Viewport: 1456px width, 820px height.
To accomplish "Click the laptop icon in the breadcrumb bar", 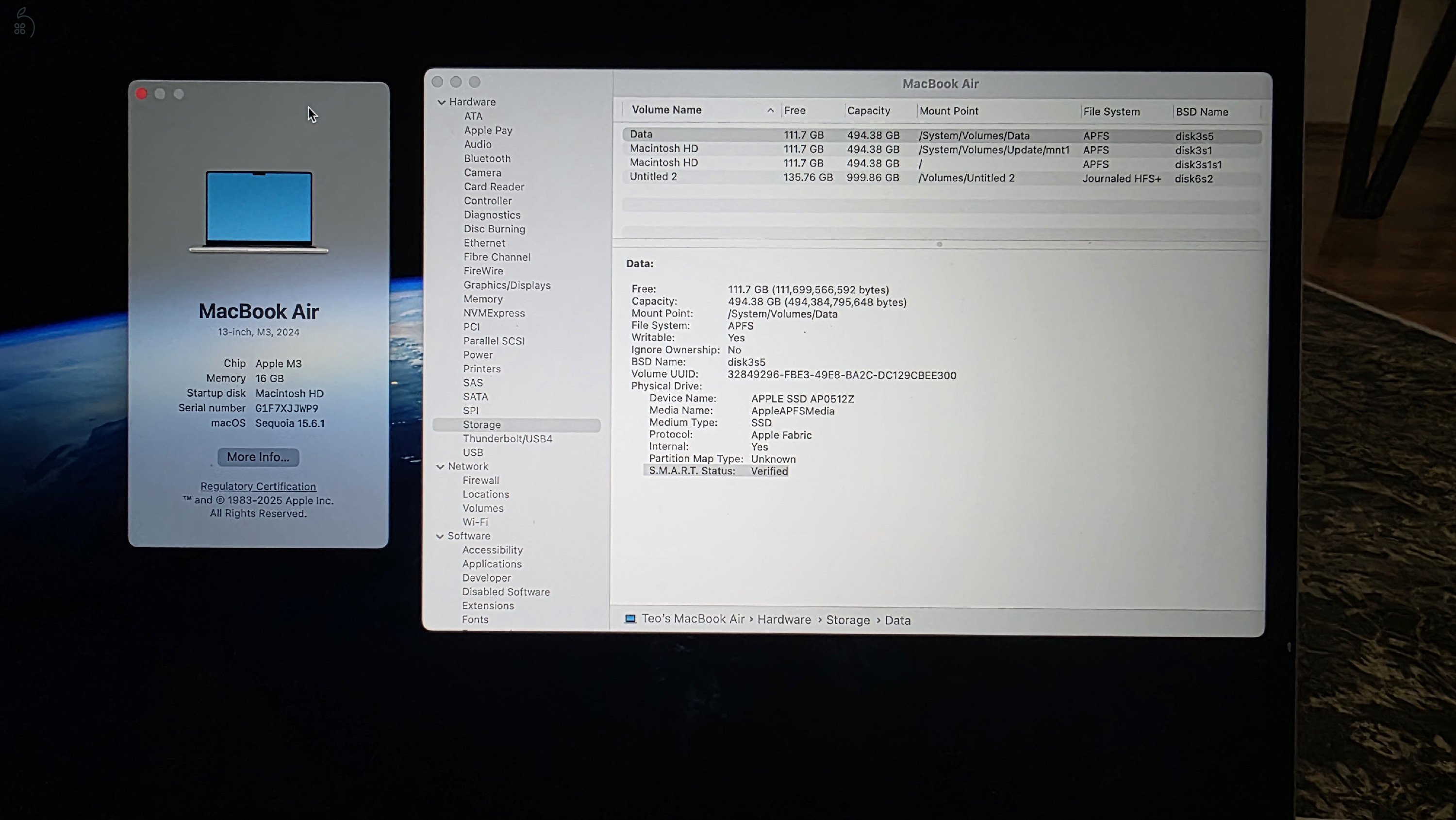I will 630,619.
